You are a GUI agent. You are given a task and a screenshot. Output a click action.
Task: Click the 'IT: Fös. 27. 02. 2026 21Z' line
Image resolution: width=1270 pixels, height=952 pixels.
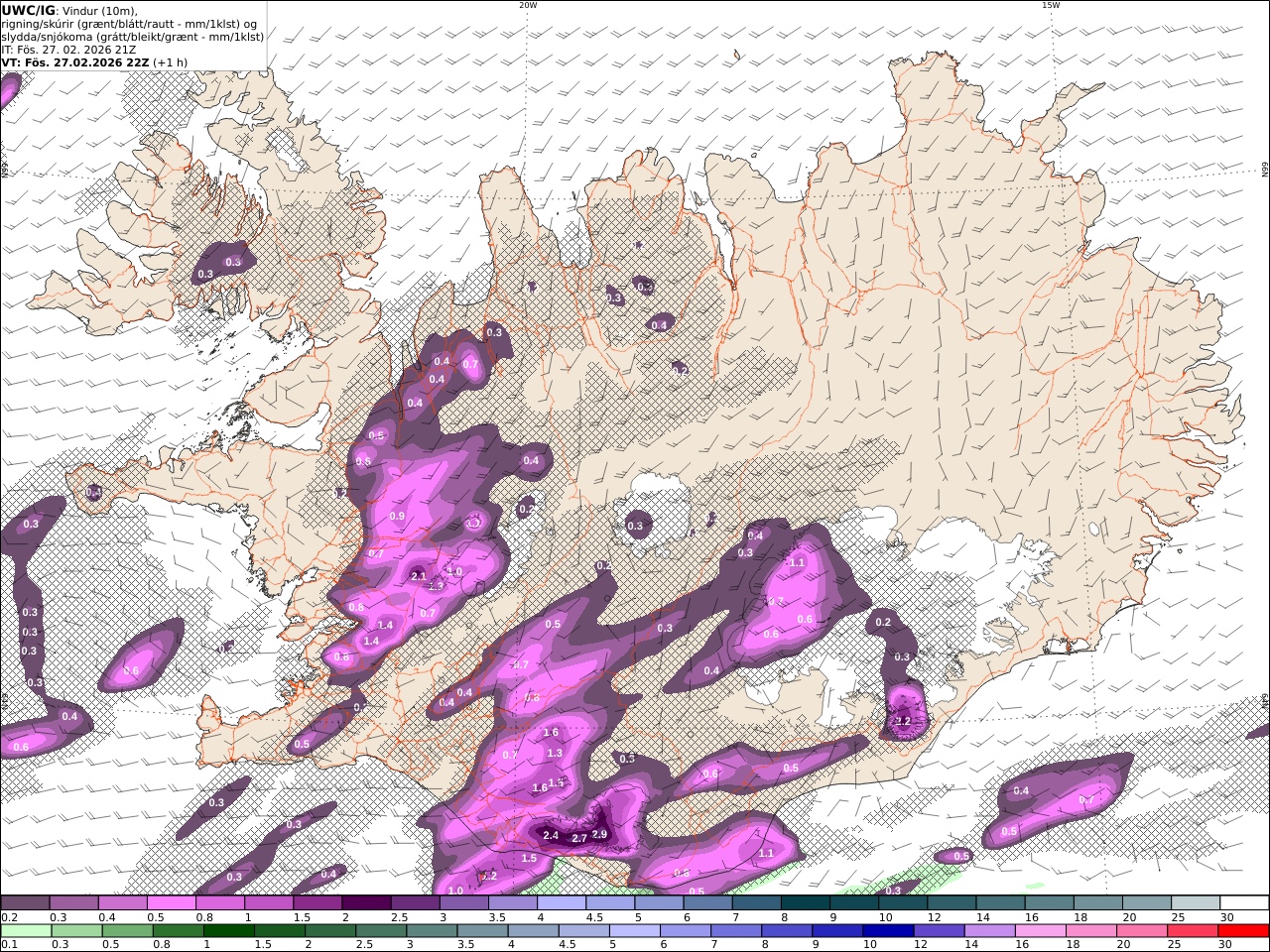click(x=68, y=49)
